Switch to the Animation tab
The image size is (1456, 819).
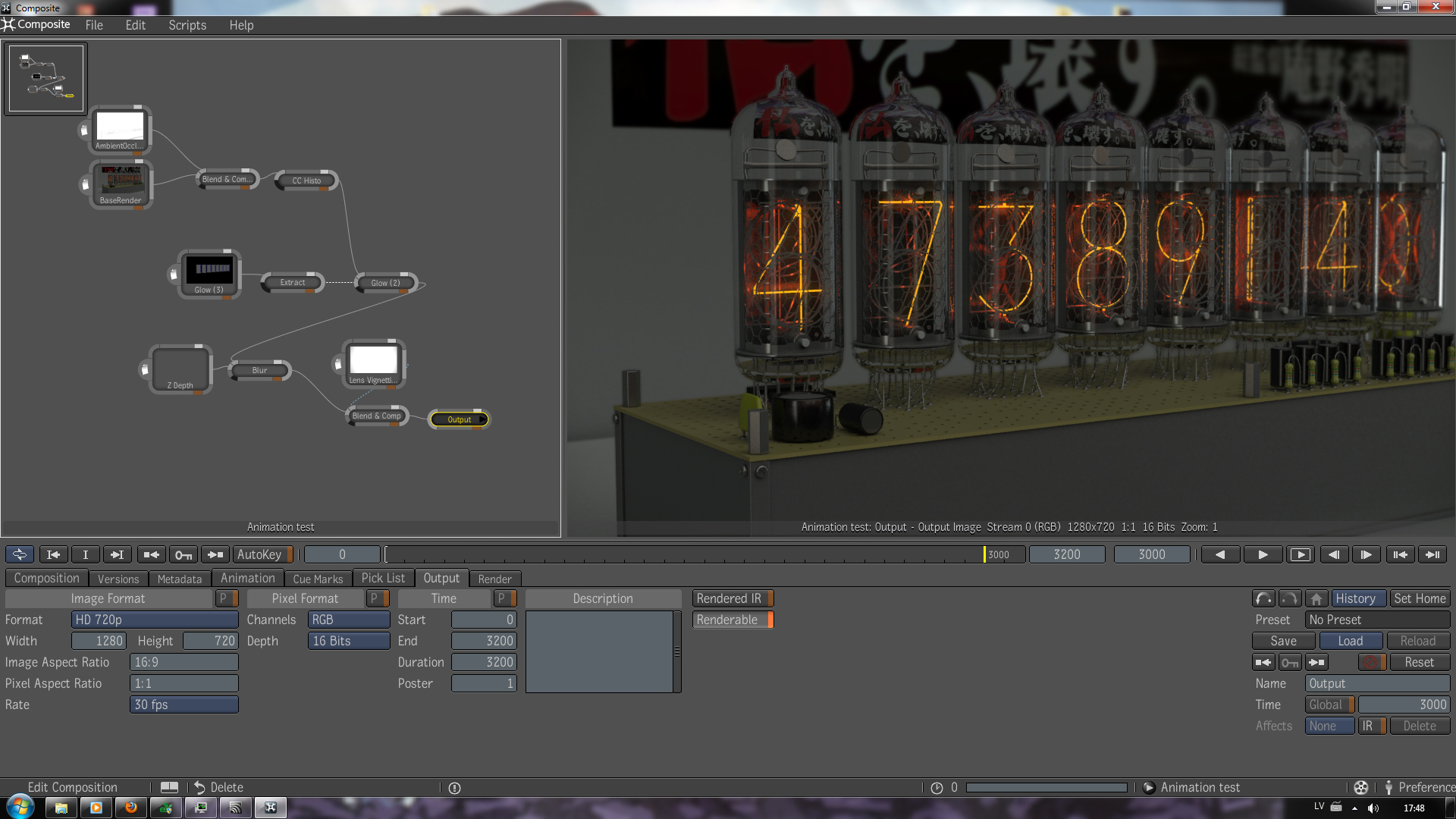point(247,578)
